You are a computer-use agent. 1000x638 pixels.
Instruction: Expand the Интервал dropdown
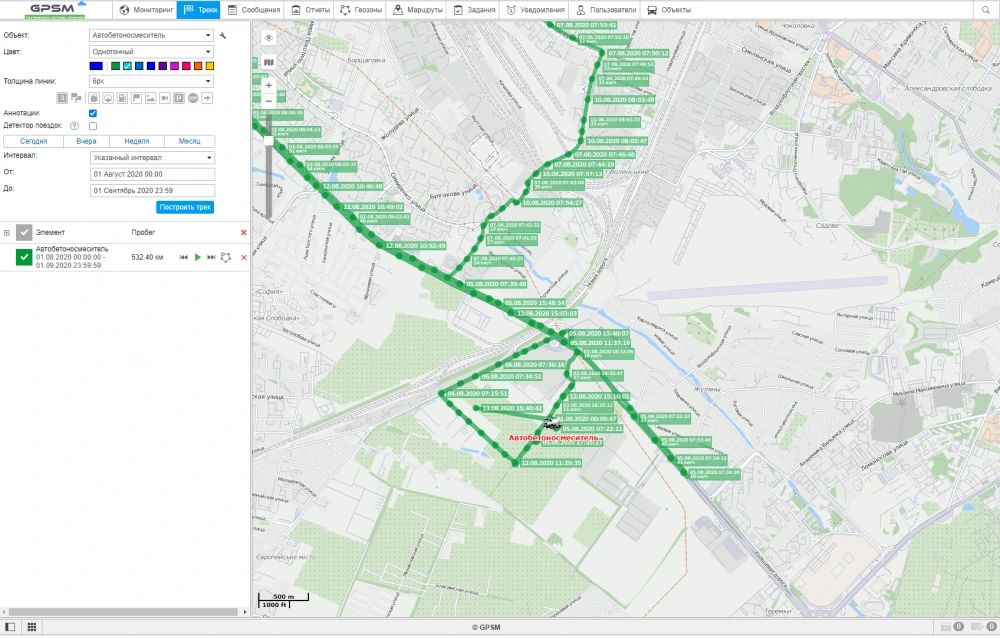151,157
